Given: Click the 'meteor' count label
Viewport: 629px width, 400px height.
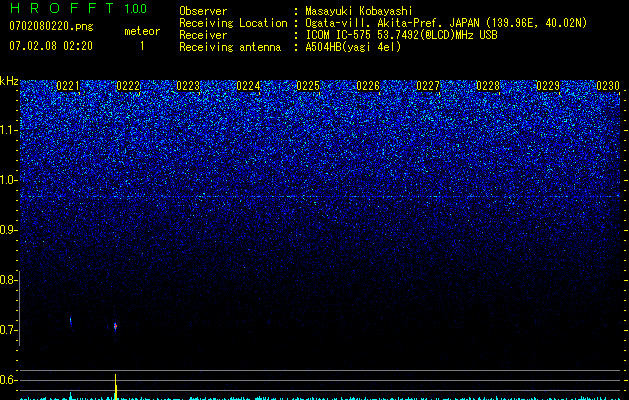Looking at the screenshot, I should [142, 31].
